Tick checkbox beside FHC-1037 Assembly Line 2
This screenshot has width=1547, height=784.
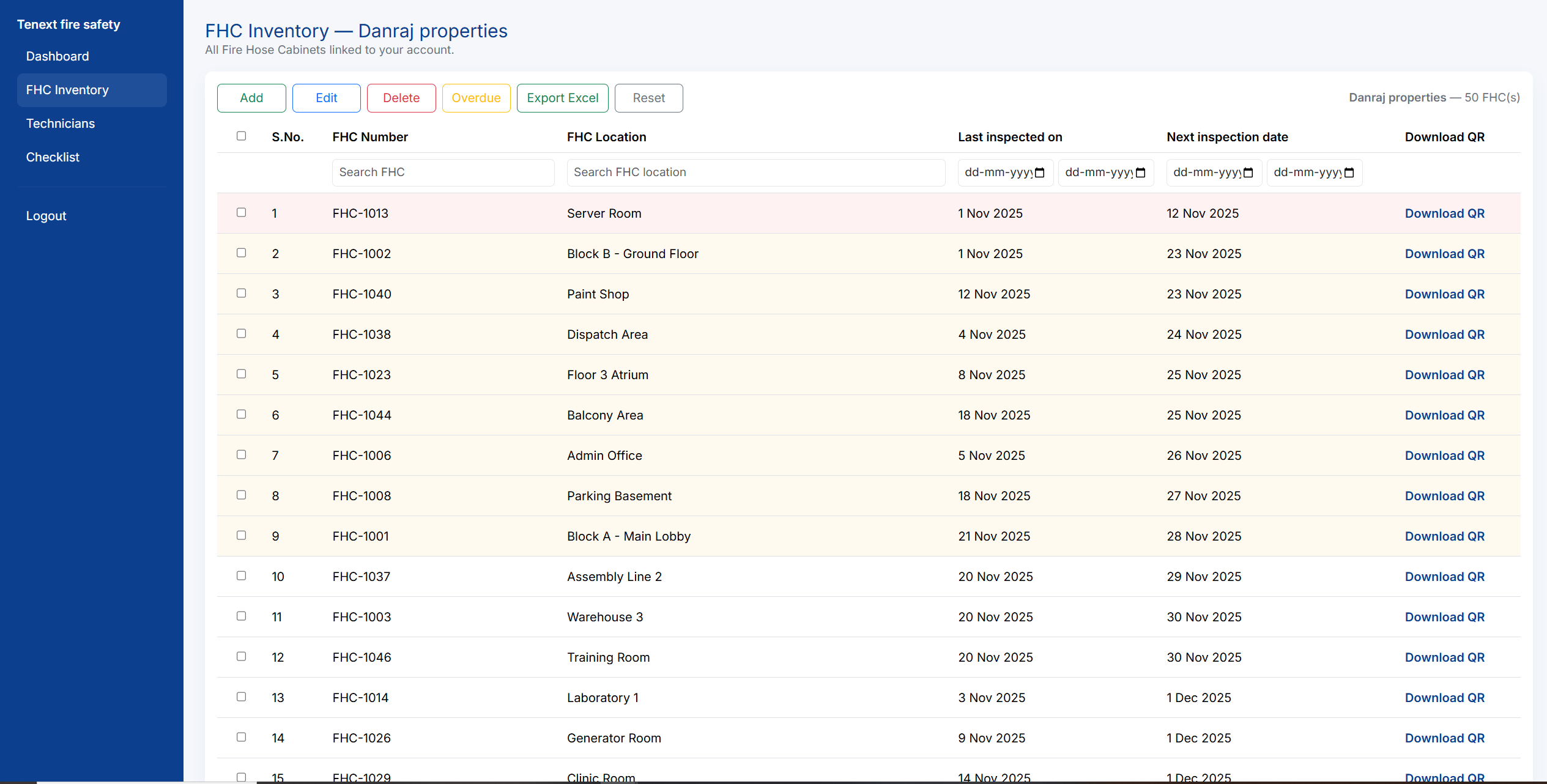click(x=242, y=575)
